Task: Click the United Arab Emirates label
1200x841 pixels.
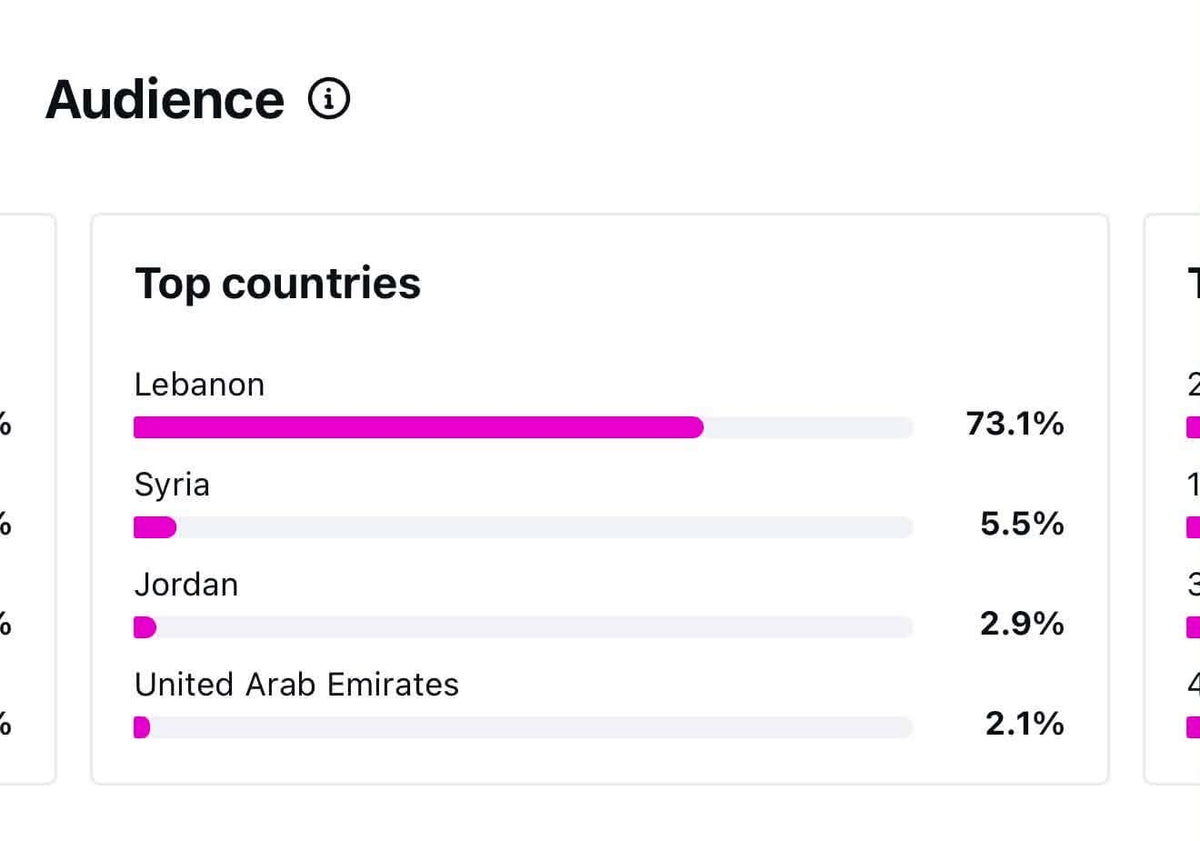Action: [296, 685]
